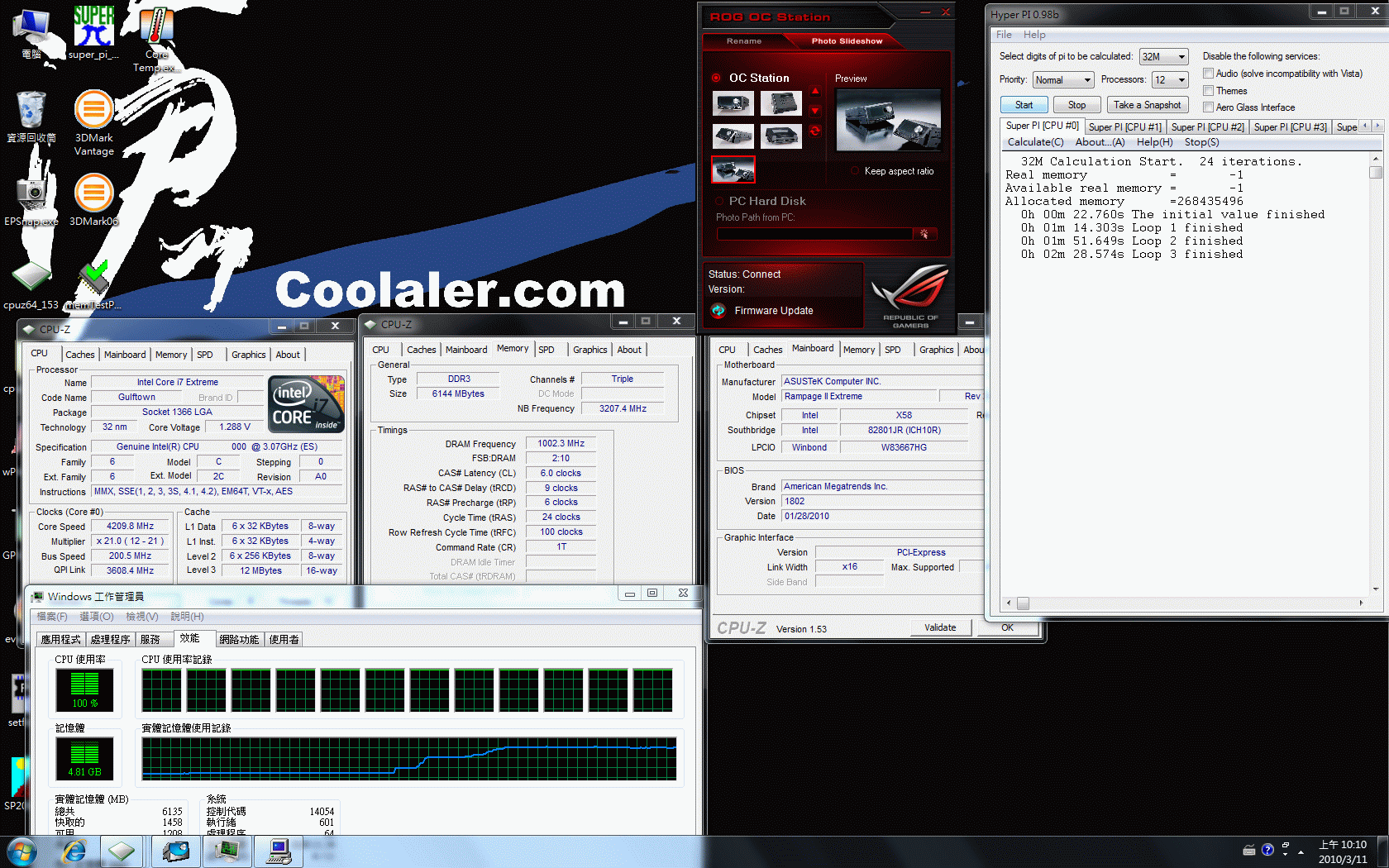
Task: Select the OC Station radio button
Action: pyautogui.click(x=716, y=78)
